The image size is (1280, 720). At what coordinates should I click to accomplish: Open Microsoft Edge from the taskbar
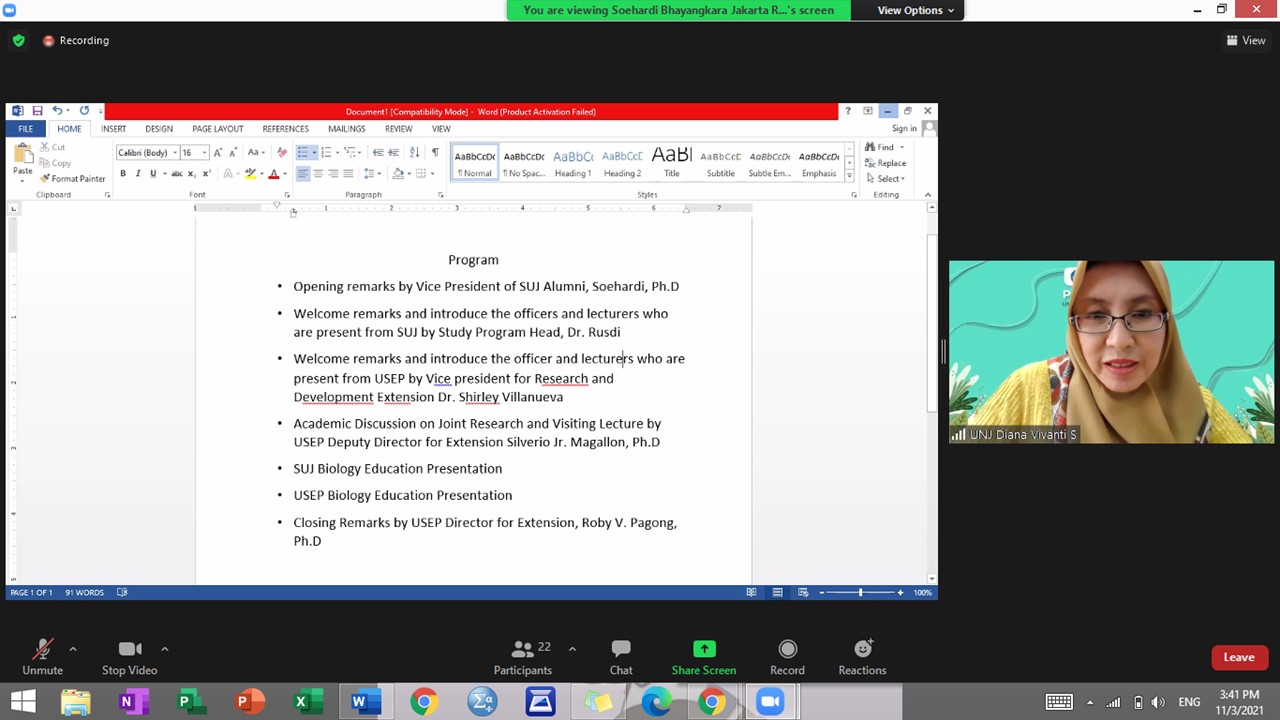click(656, 702)
